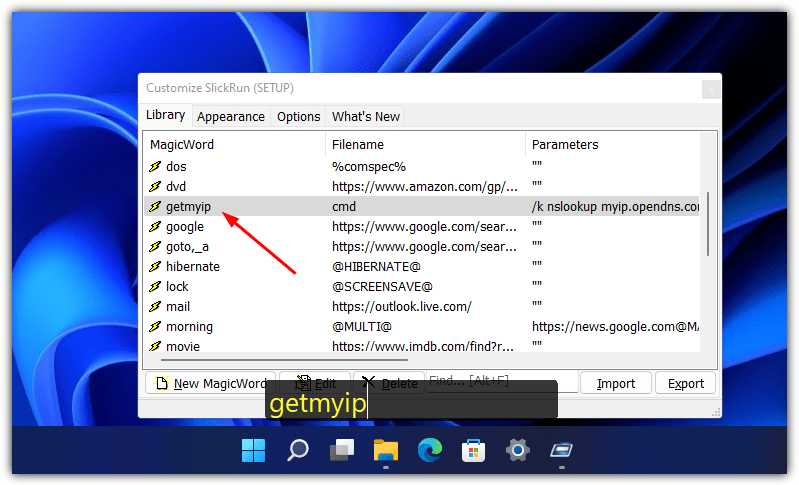Click the lightning icon beside morning
Screen dimensions: 799x485
click(x=155, y=327)
